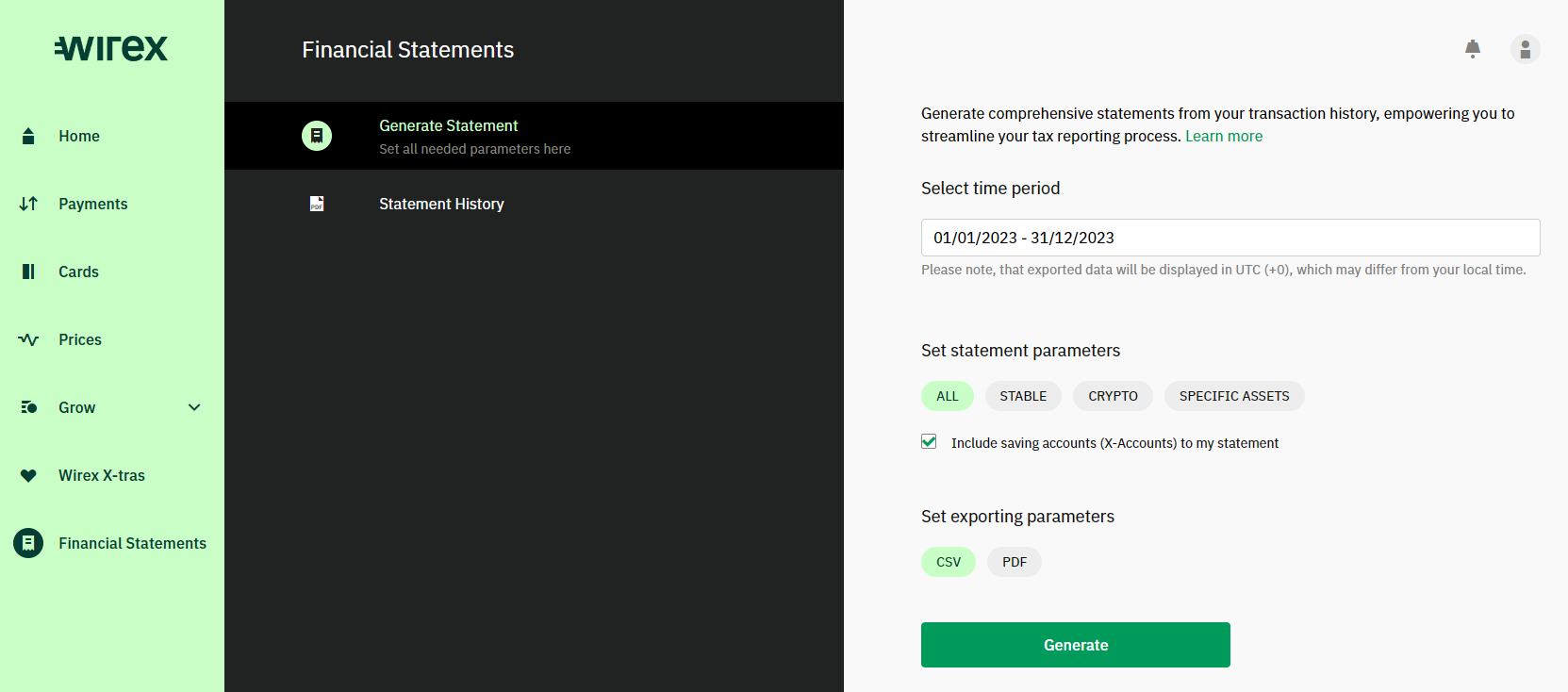Click the UTC export note text
Image resolution: width=1568 pixels, height=692 pixels.
click(1223, 270)
